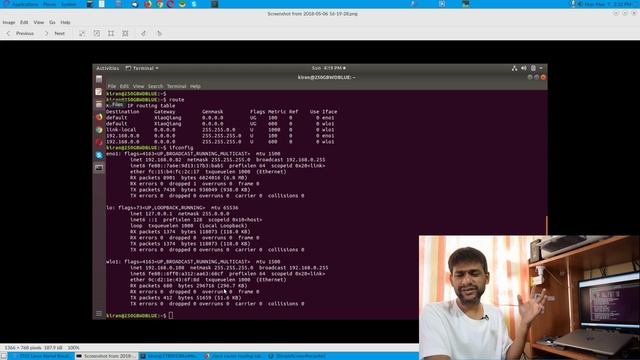640x360 pixels.
Task: Click the webcam video overlay
Action: click(529, 297)
